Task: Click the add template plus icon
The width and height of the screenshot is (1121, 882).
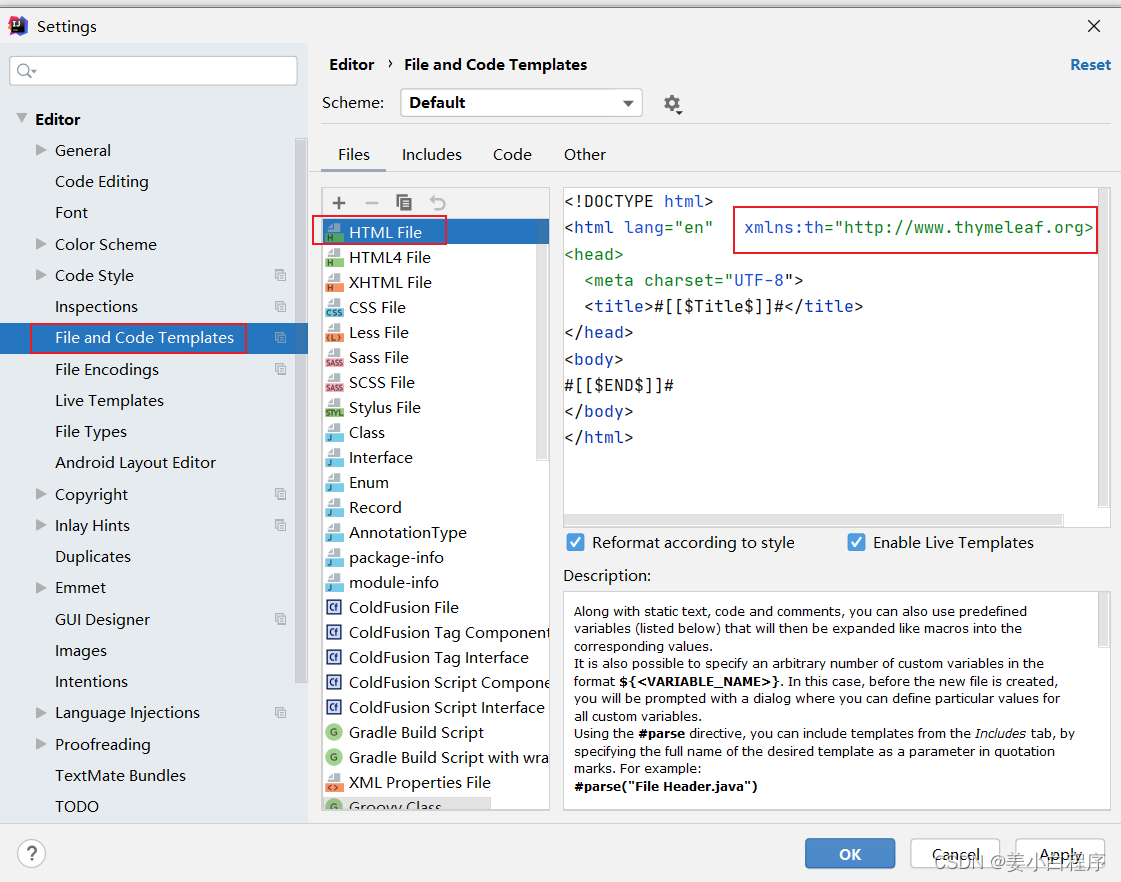Action: click(339, 203)
